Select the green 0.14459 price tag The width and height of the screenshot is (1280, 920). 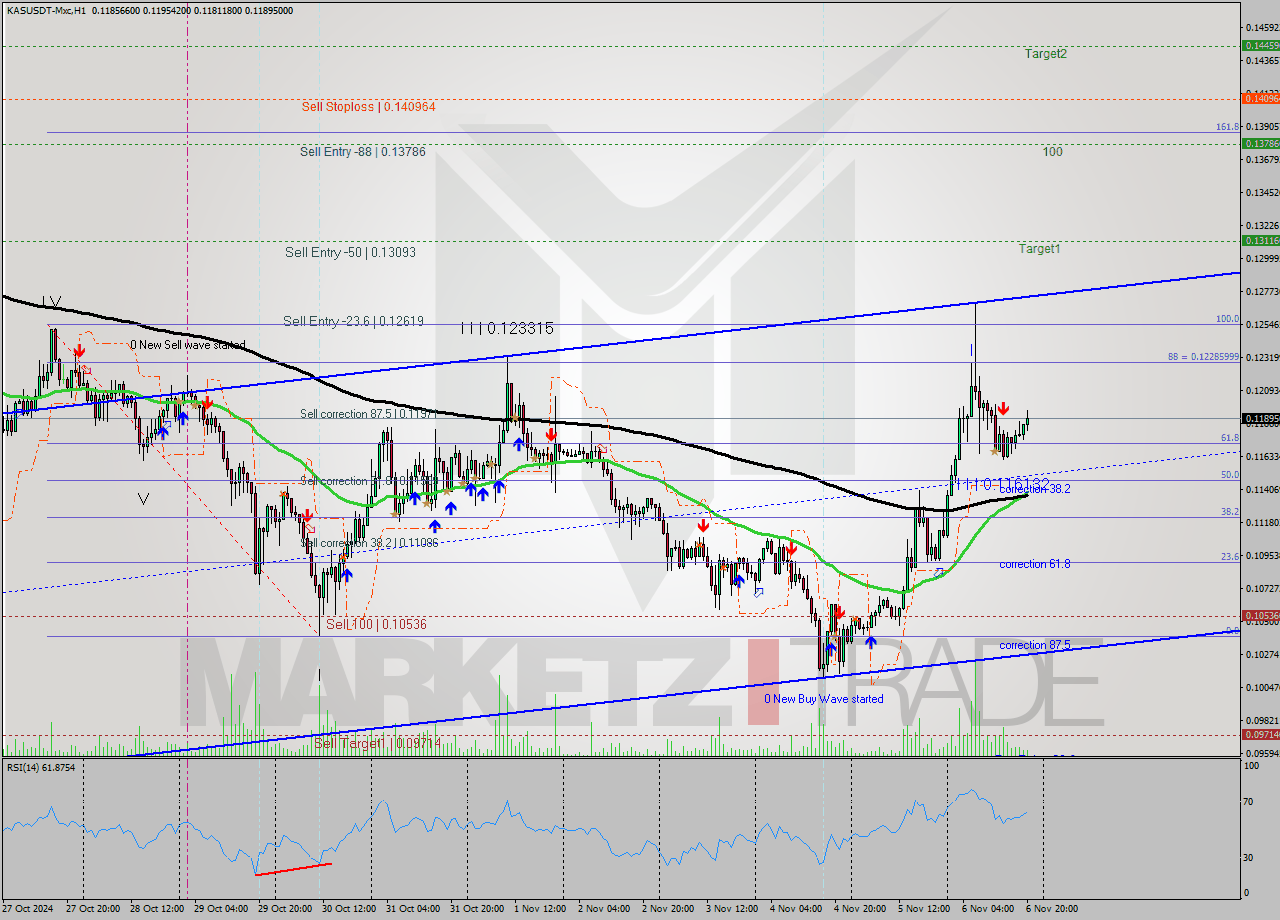pos(1260,45)
